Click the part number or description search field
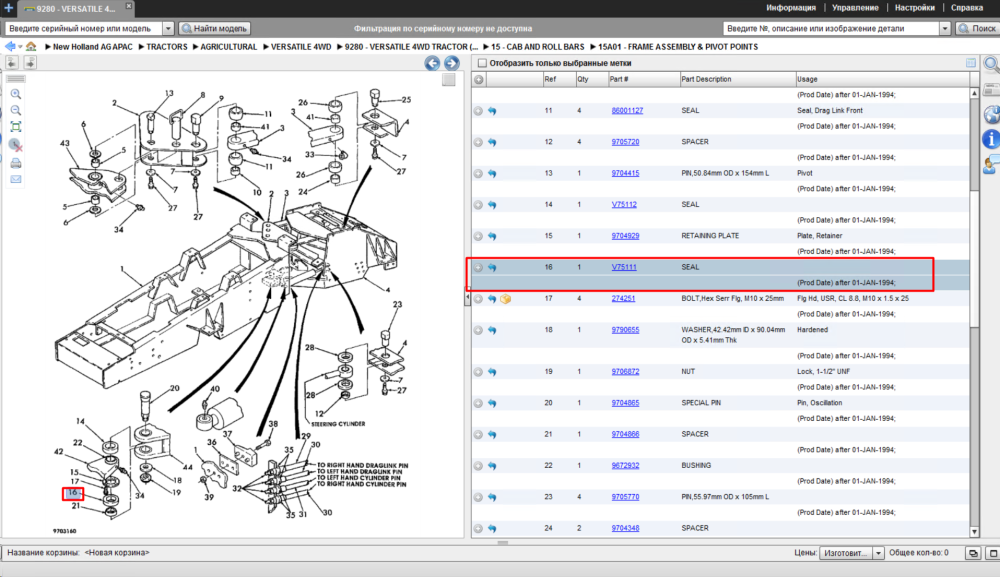1000x577 pixels. tap(831, 29)
